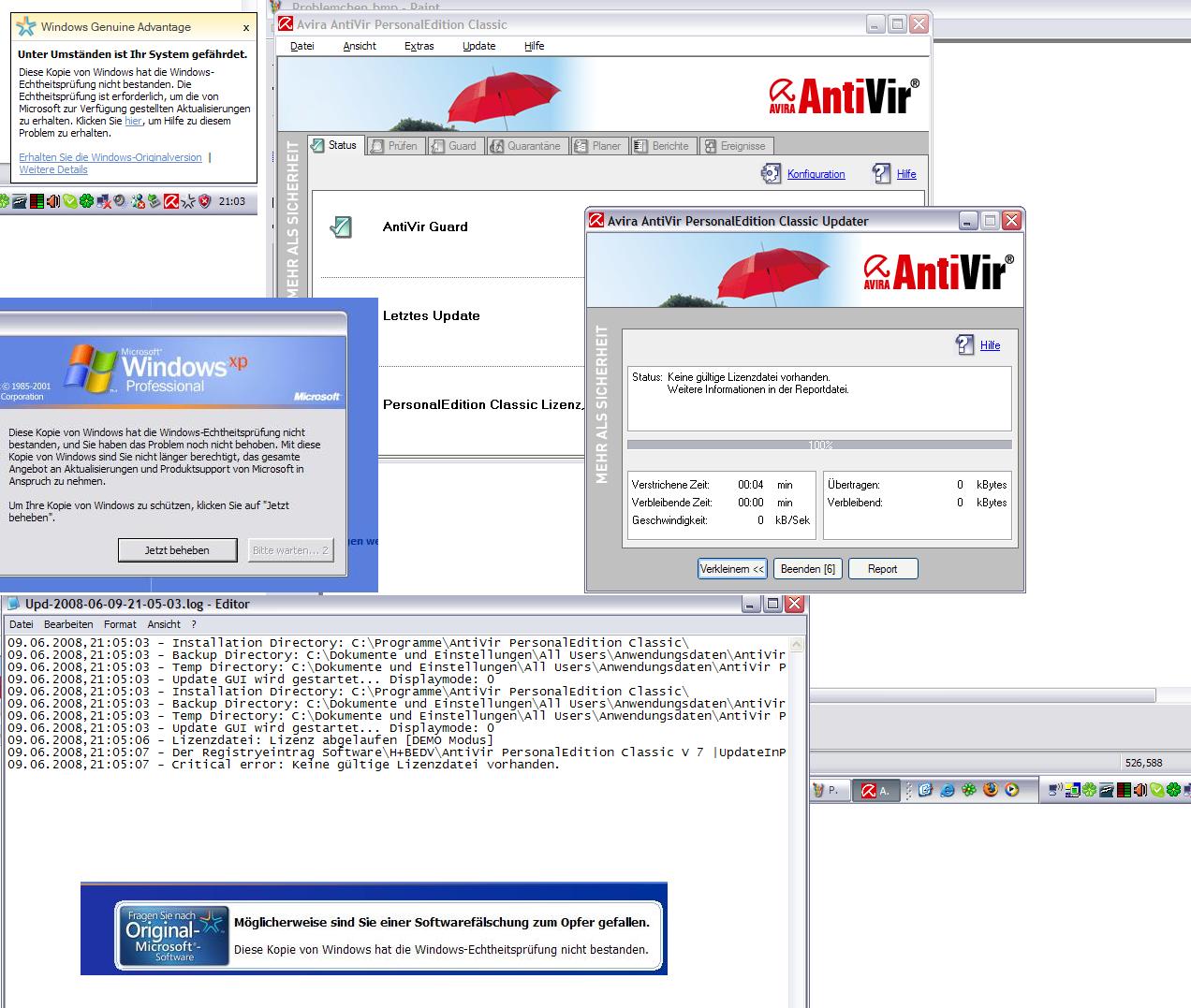Open the Datei menu in the Editor window
This screenshot has height=1008, width=1191.
coord(22,624)
